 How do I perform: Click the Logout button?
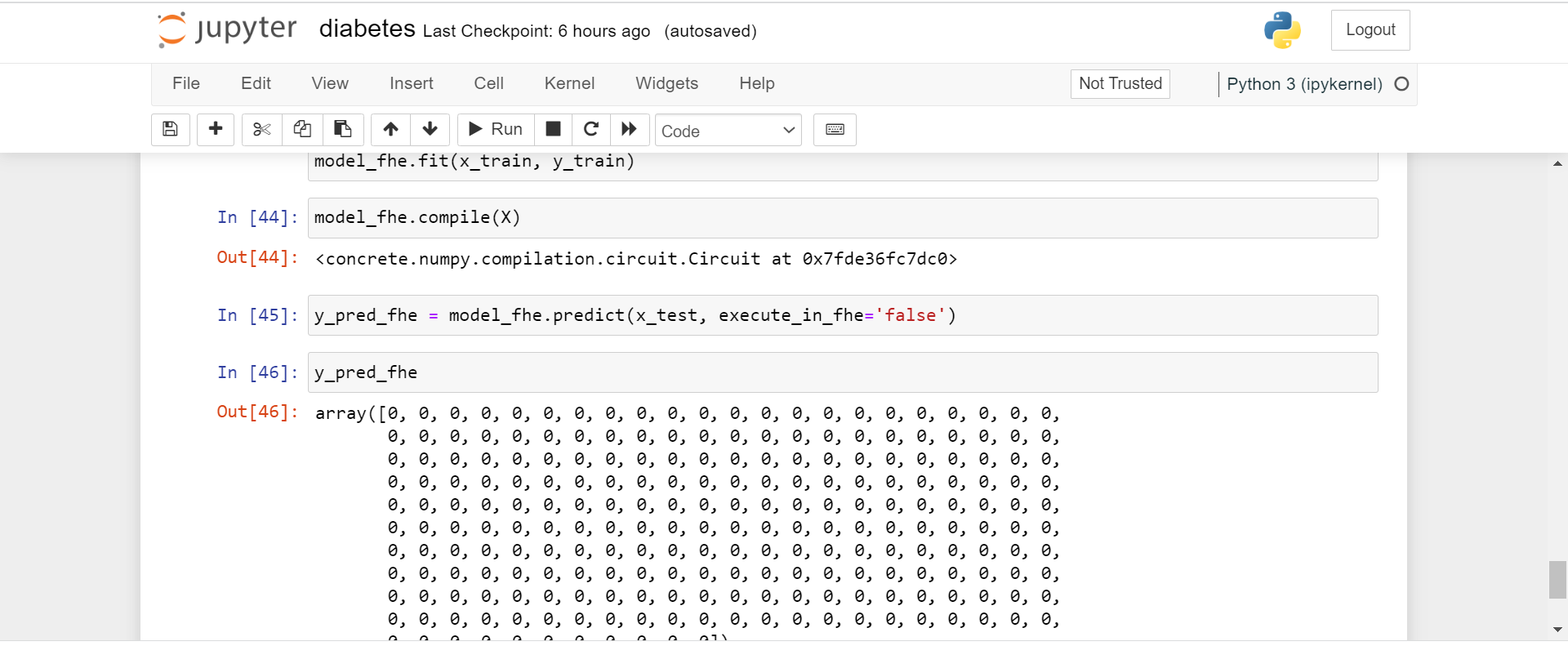tap(1370, 30)
